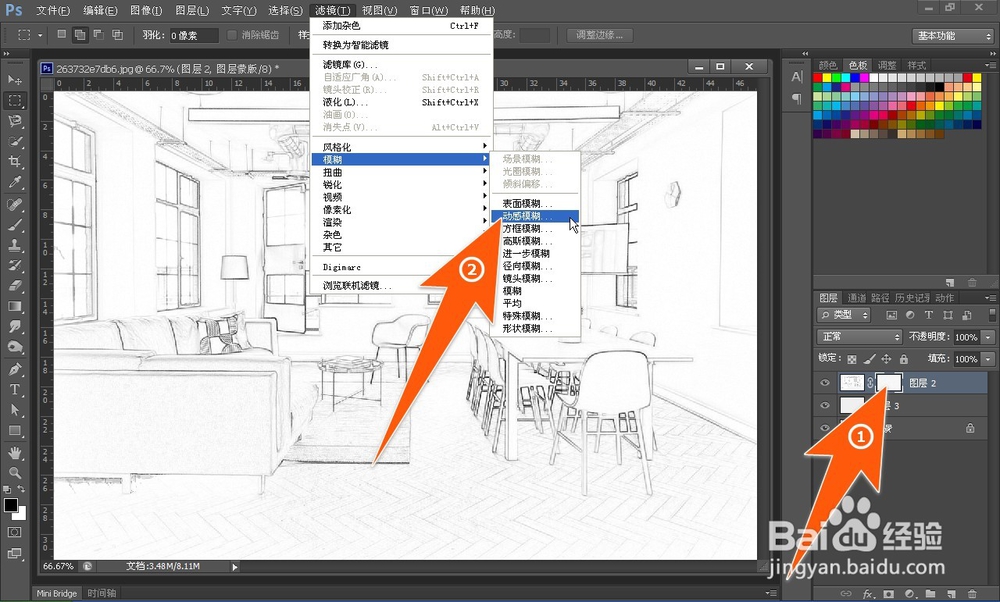
Task: Select the Brush tool
Action: coord(15,224)
